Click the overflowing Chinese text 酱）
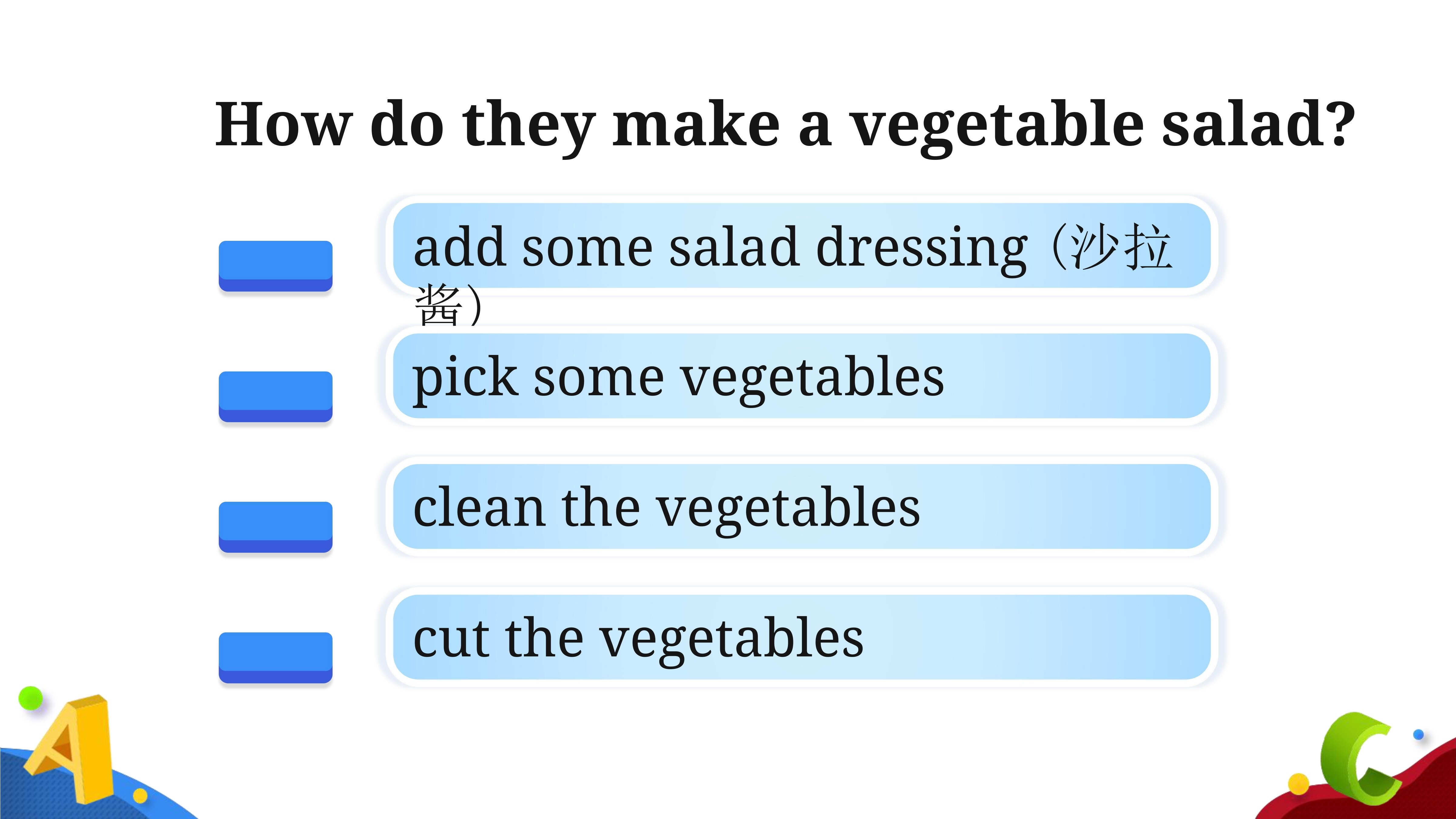This screenshot has height=819, width=1456. tap(449, 306)
